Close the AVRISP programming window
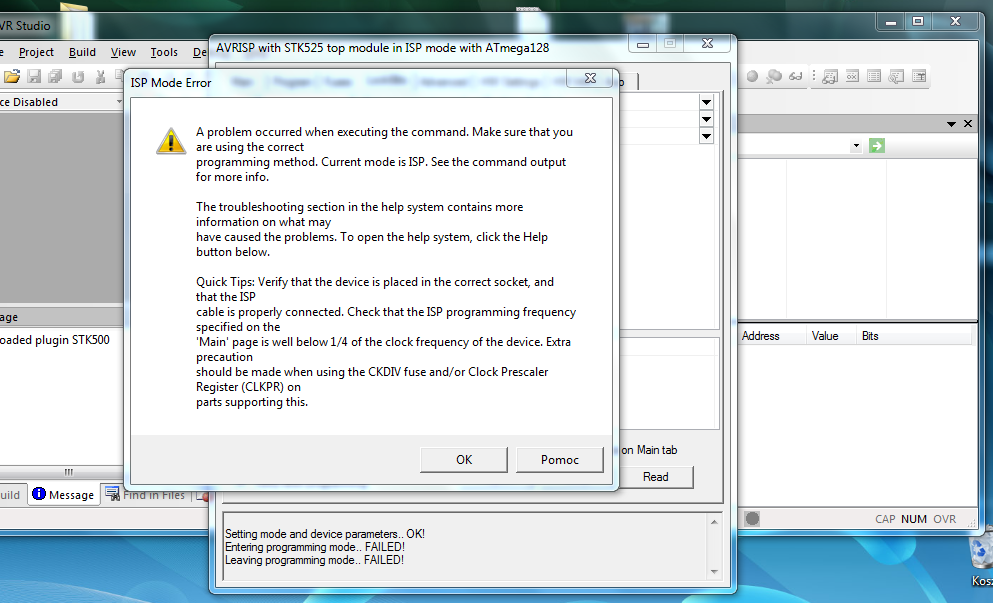The height and width of the screenshot is (603, 993). point(707,43)
